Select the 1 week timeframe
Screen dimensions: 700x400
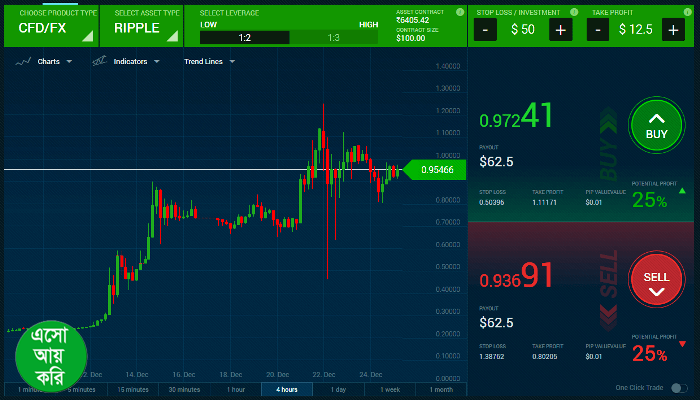(389, 389)
